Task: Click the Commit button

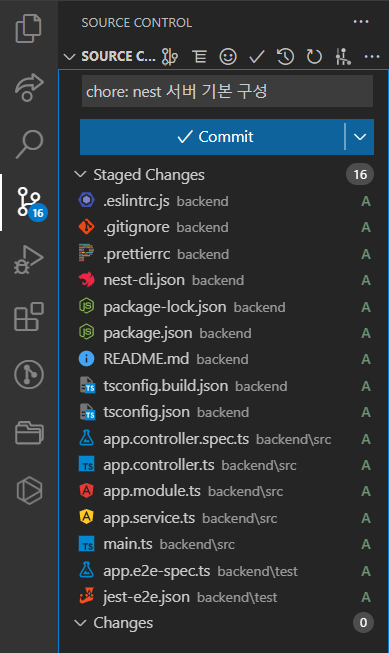Action: pos(212,137)
